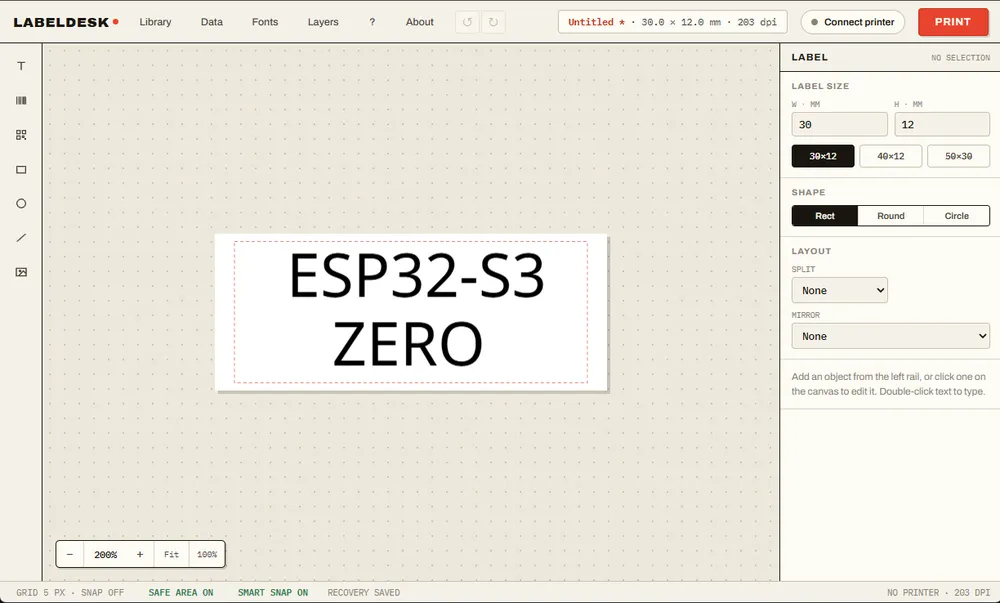Image resolution: width=1000 pixels, height=603 pixels.
Task: Zoom in with the plus button
Action: pos(140,555)
